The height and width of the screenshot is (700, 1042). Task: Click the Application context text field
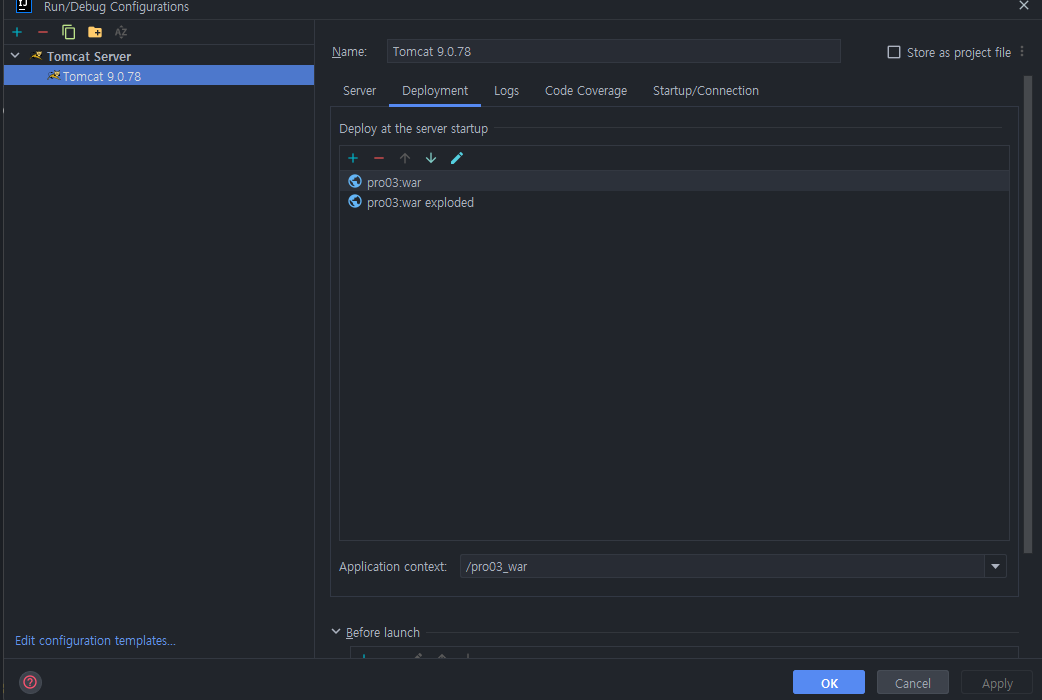pyautogui.click(x=722, y=566)
